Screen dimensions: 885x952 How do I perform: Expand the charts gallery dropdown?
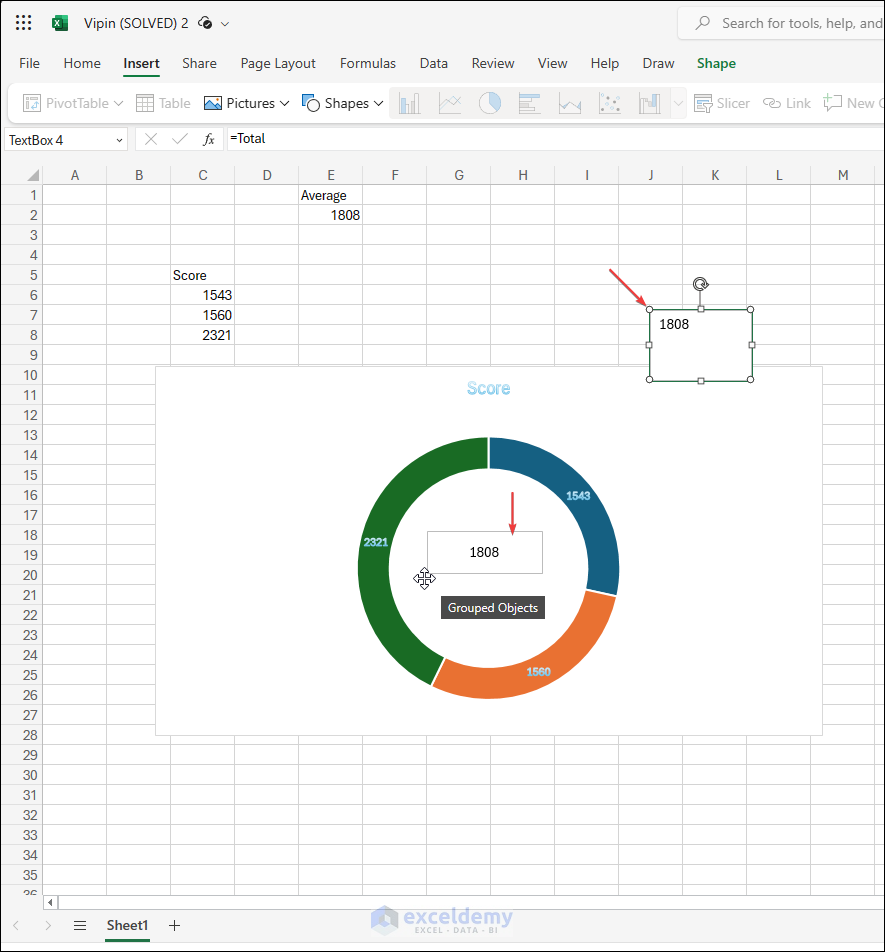(678, 103)
